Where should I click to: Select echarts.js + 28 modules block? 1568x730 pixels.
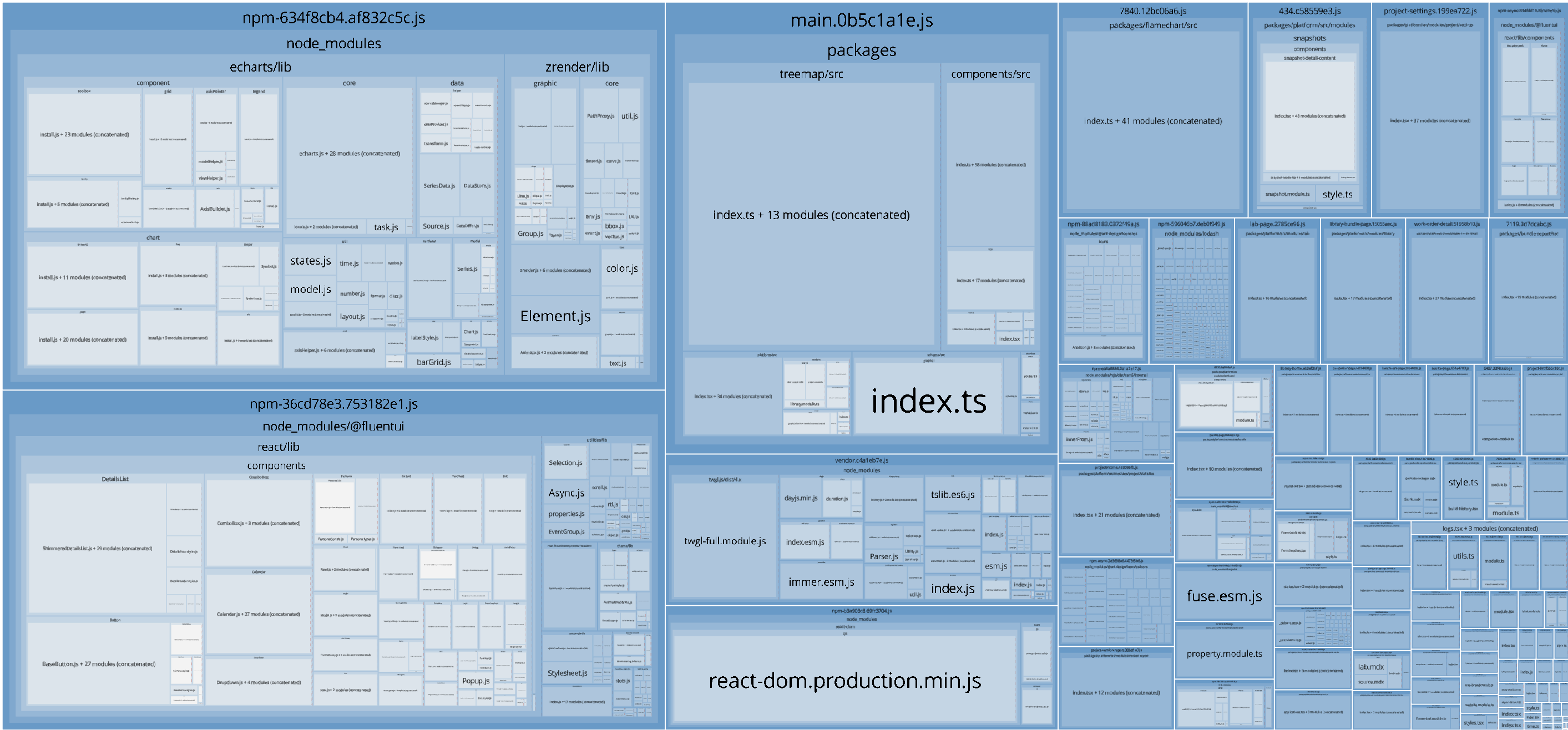(350, 153)
